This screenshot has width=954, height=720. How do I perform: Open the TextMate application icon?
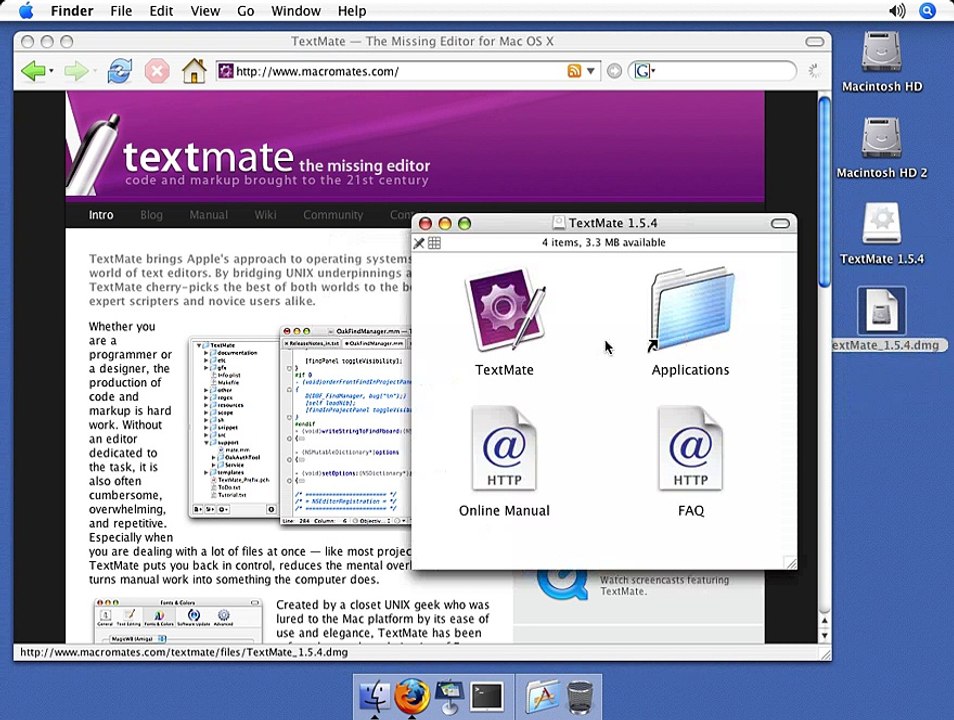click(x=504, y=310)
